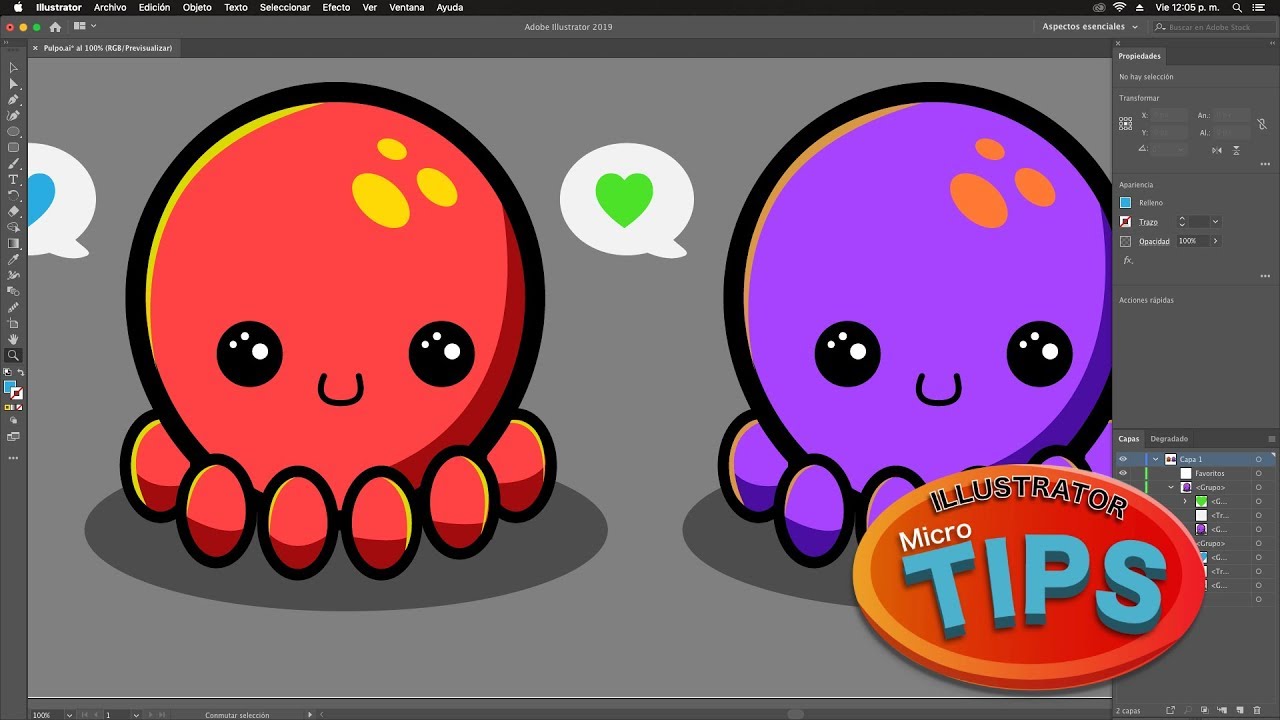The height and width of the screenshot is (720, 1280).
Task: Expand the green heart sublayer group
Action: (x=1185, y=501)
